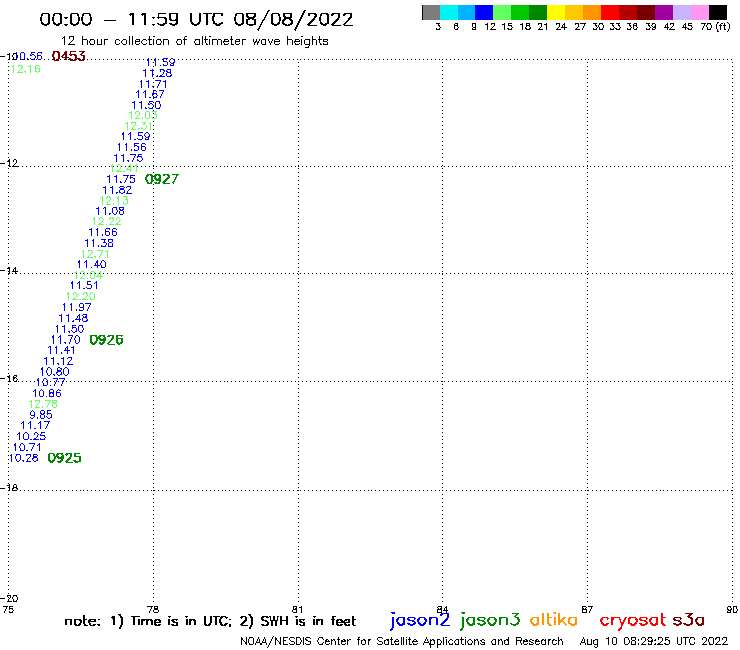Select the wave height value 10.71

point(27,447)
